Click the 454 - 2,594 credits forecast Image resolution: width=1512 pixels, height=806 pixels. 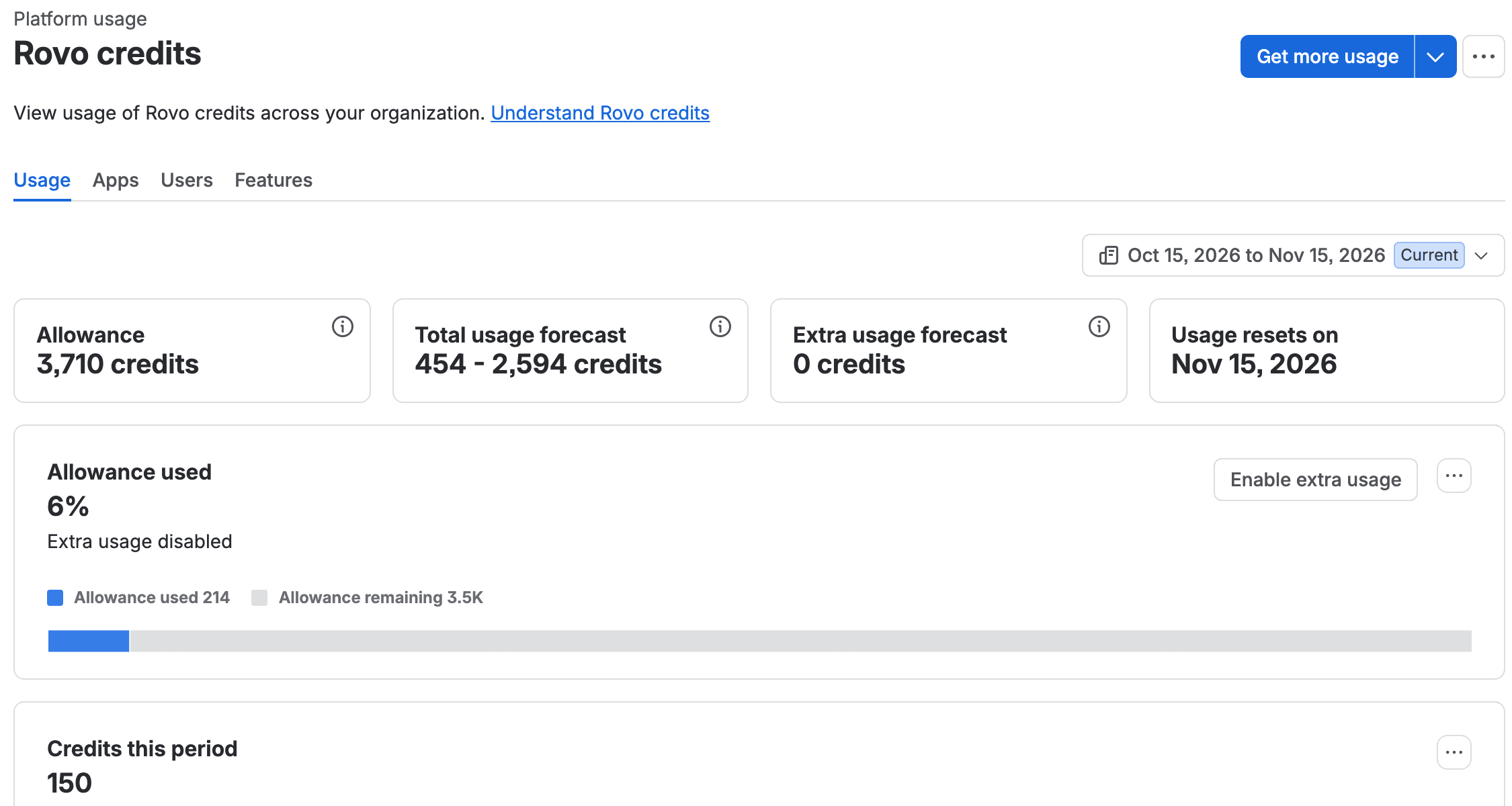[538, 364]
